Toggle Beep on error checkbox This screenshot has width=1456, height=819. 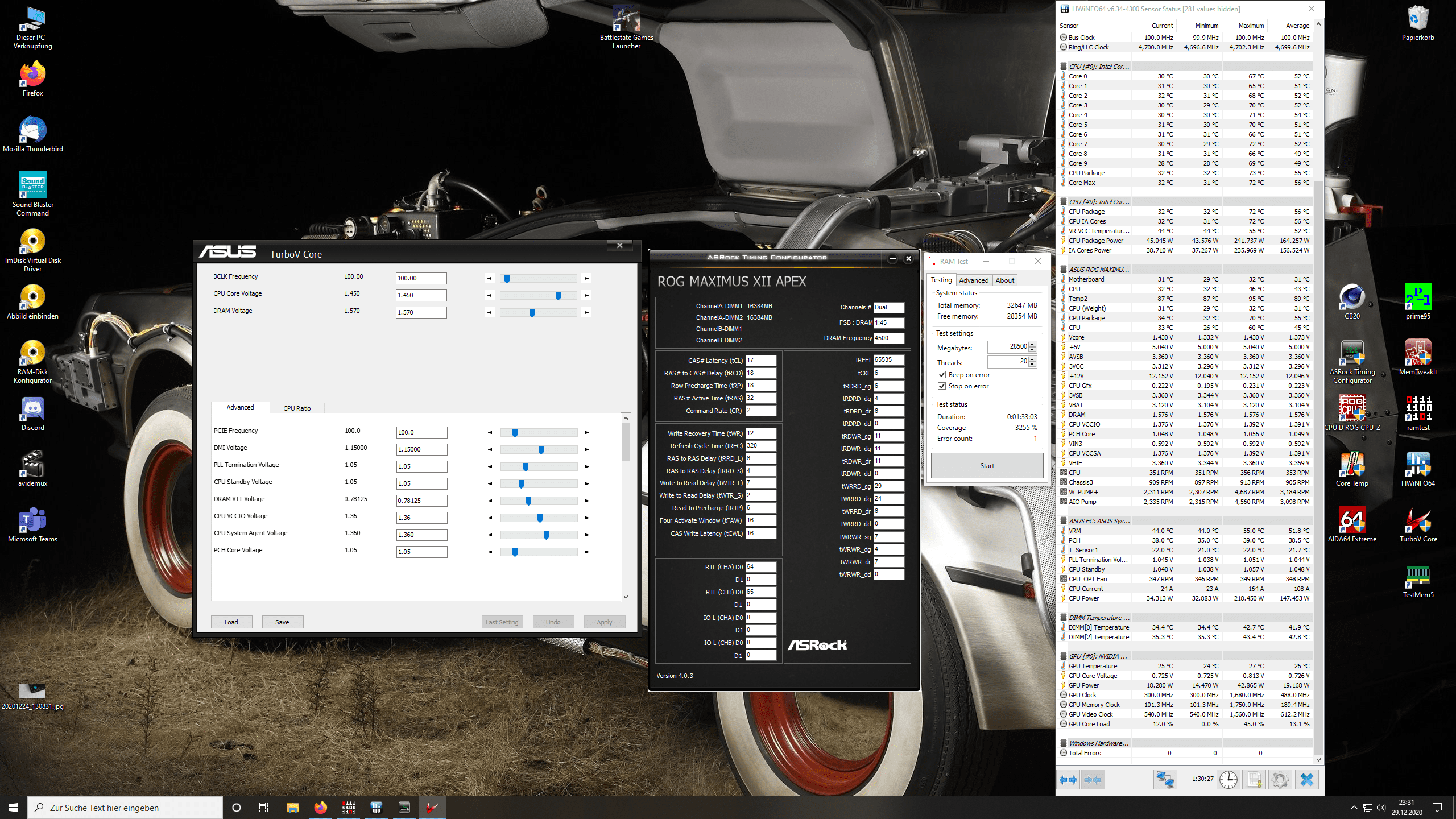click(942, 375)
